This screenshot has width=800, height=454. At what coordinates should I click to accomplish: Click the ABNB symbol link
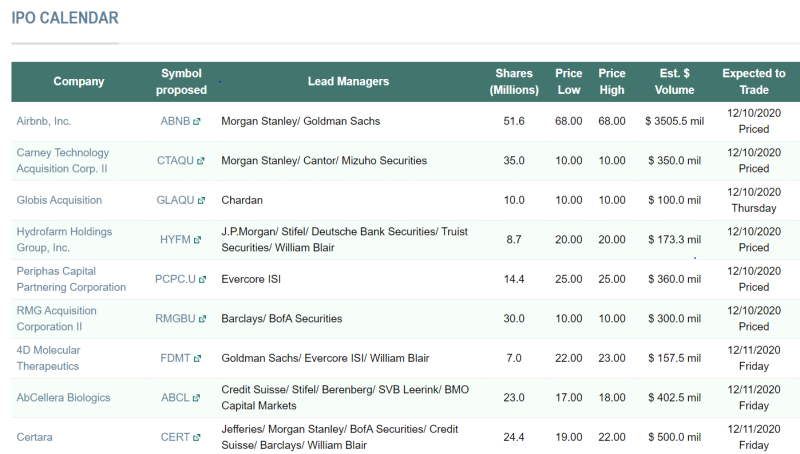[x=175, y=121]
